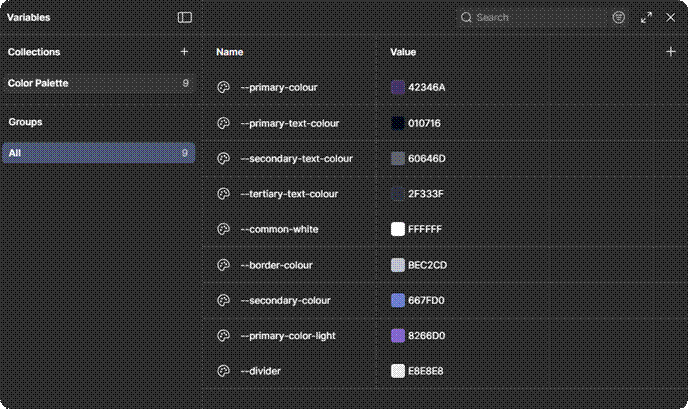Close the Variables panel

(x=670, y=17)
